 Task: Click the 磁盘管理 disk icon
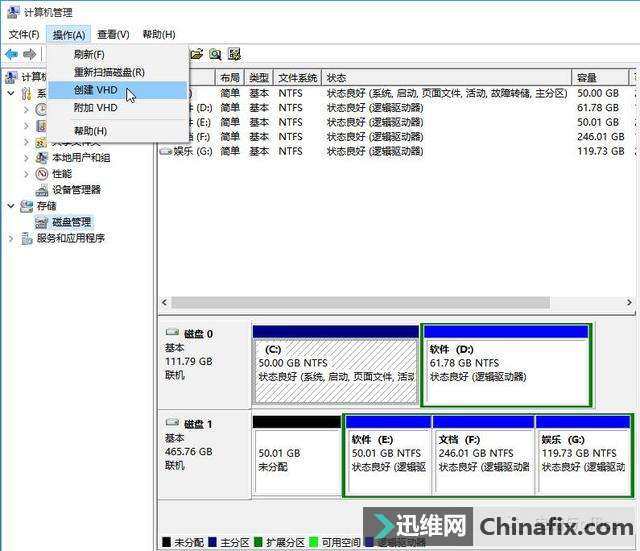41,222
